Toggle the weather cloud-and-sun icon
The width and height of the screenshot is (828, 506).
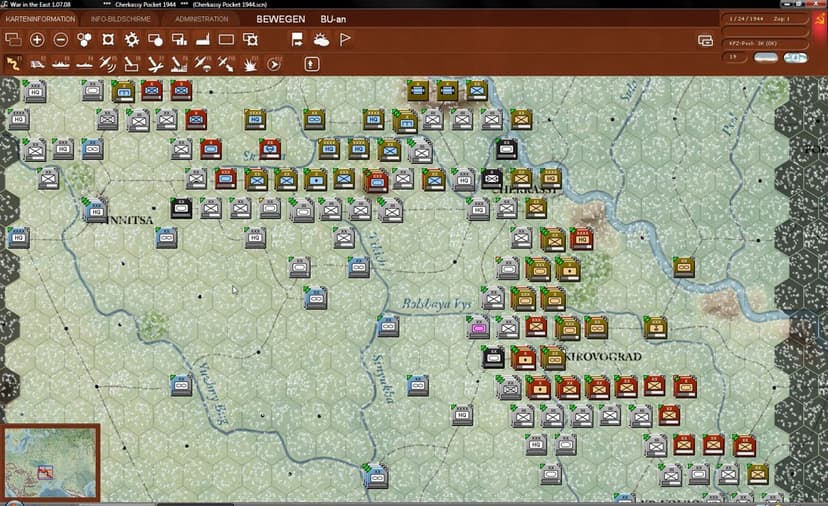tap(321, 40)
